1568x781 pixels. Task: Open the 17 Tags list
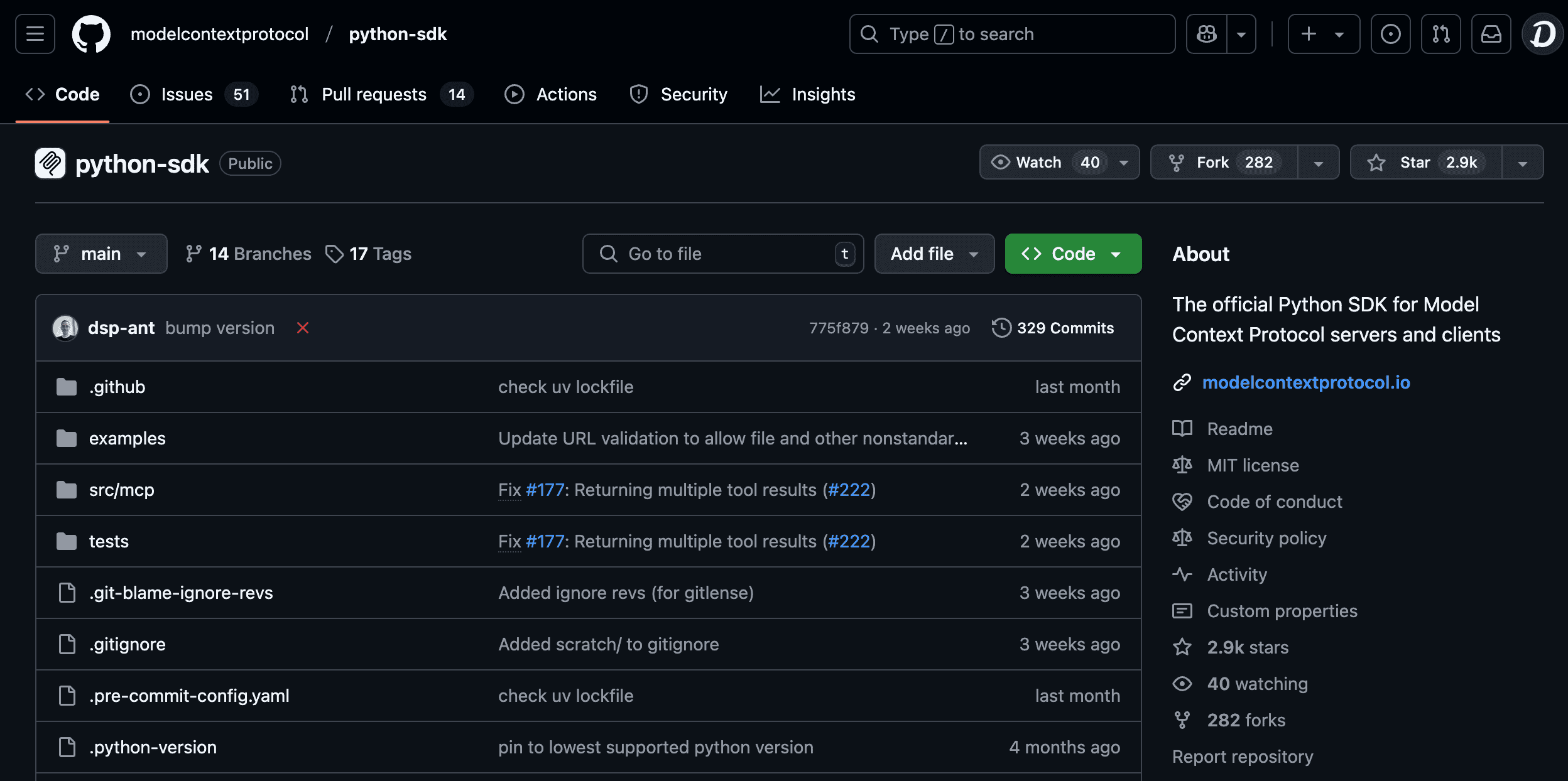pos(369,254)
